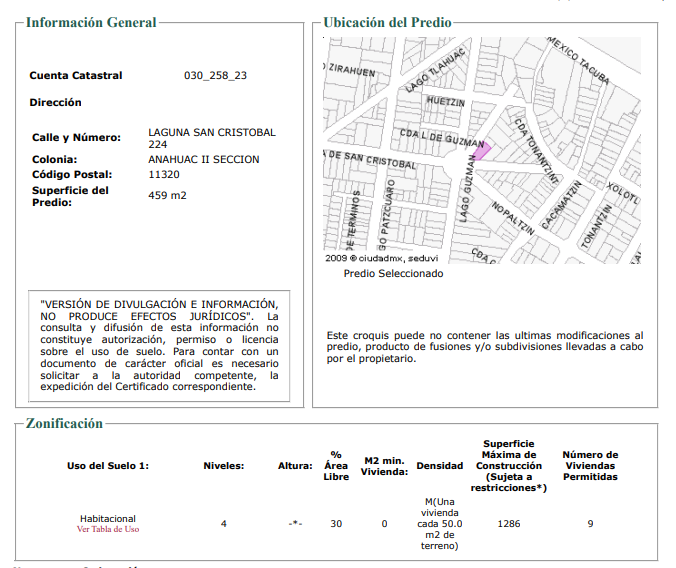Click the MEXICO TACUBA label on map

[x=578, y=60]
